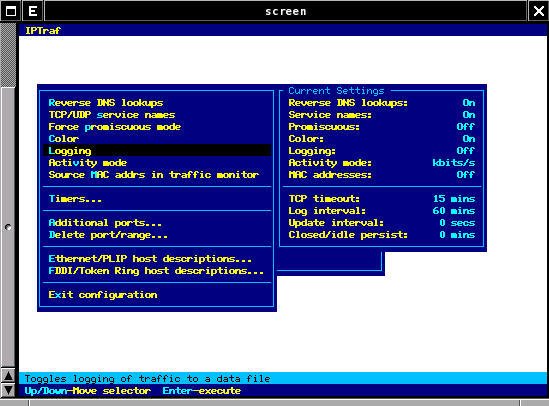Close the screen window with X icon
Image resolution: width=549 pixels, height=406 pixels.
click(x=538, y=11)
